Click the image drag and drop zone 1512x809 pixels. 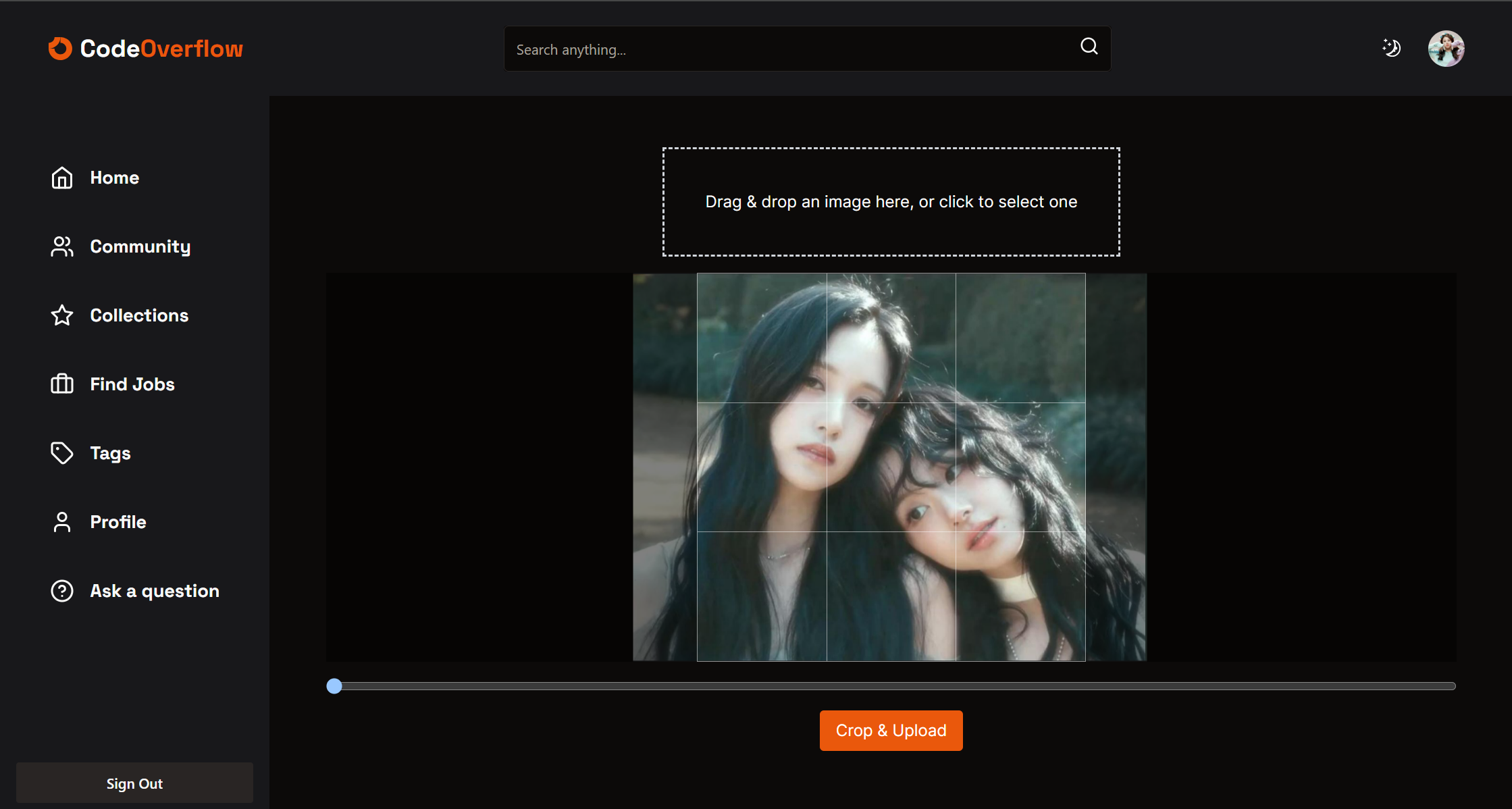891,202
